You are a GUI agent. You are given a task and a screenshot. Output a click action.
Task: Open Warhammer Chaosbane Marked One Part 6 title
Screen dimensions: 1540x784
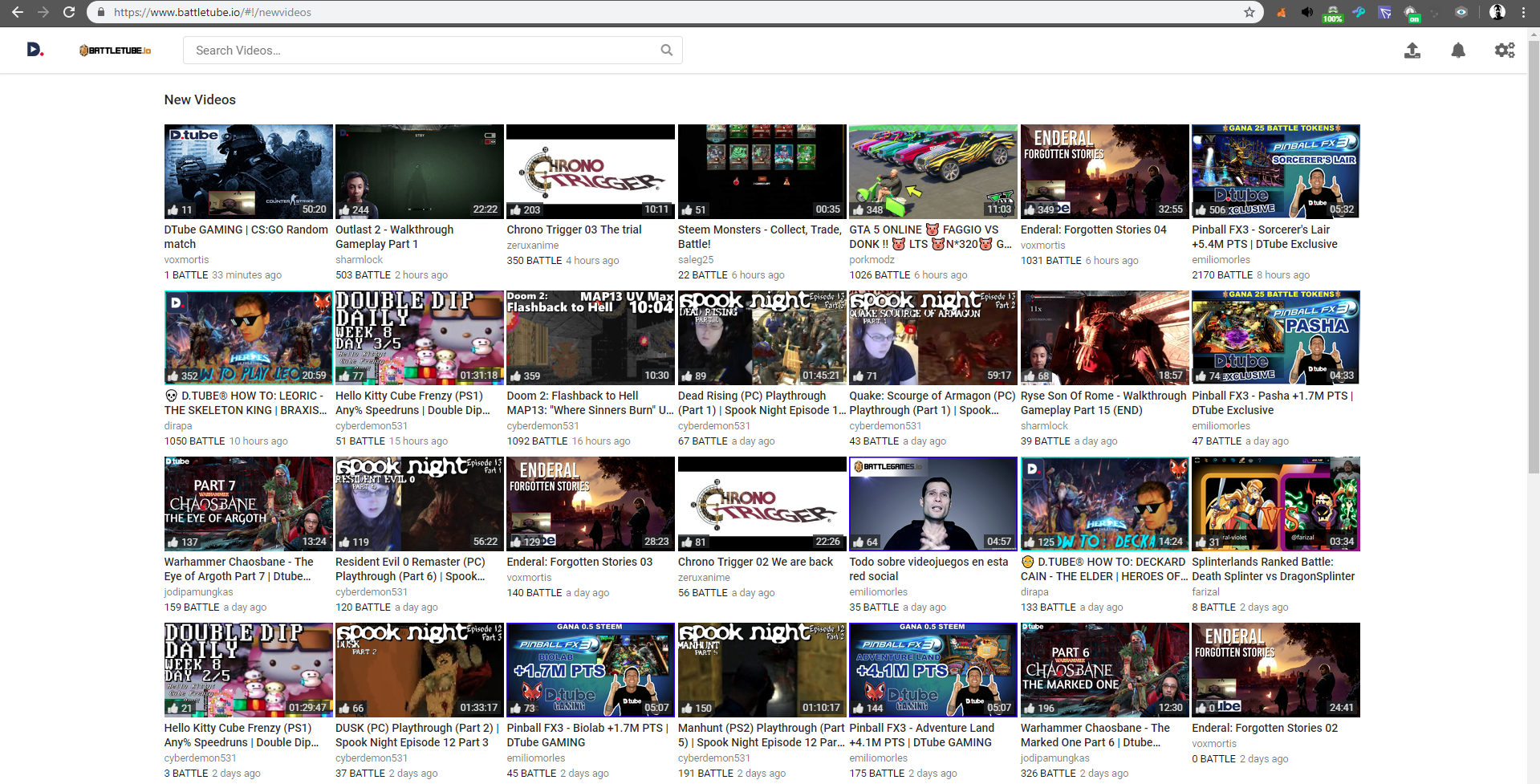click(1095, 735)
